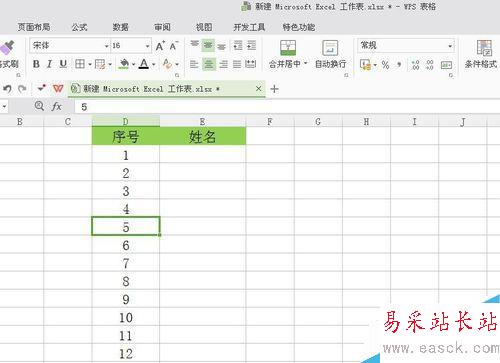Increase font size with the A+ icon

pyautogui.click(x=160, y=46)
